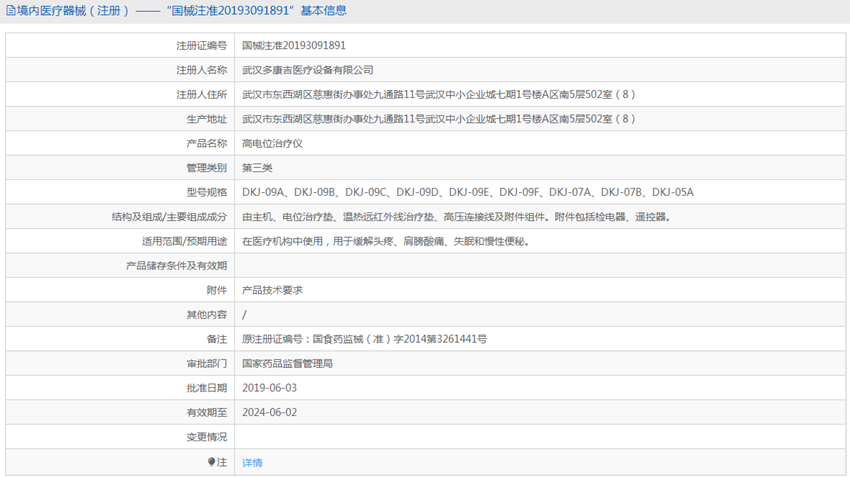The image size is (850, 477).
Task: Click management category value 第三类
Action: tap(257, 168)
